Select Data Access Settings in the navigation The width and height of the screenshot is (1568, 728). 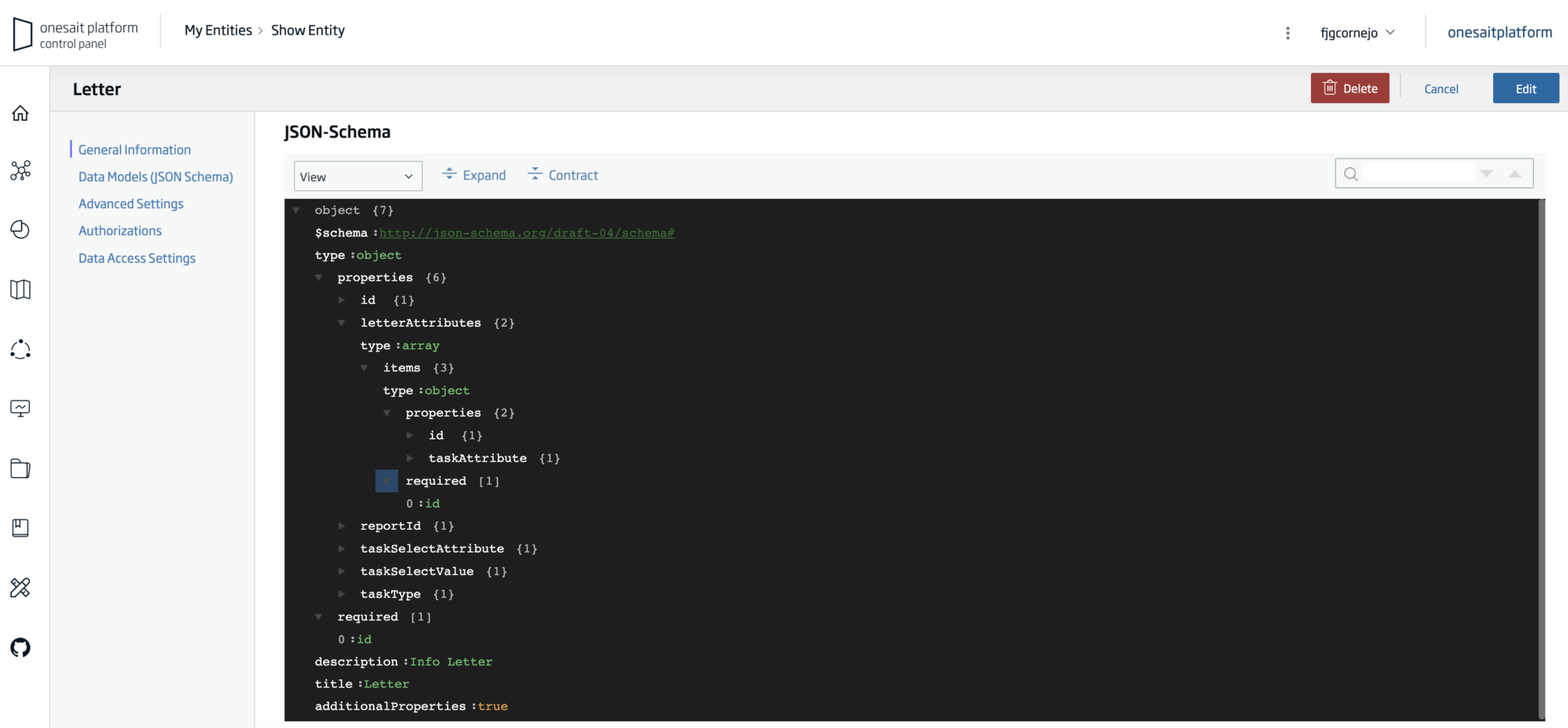136,258
